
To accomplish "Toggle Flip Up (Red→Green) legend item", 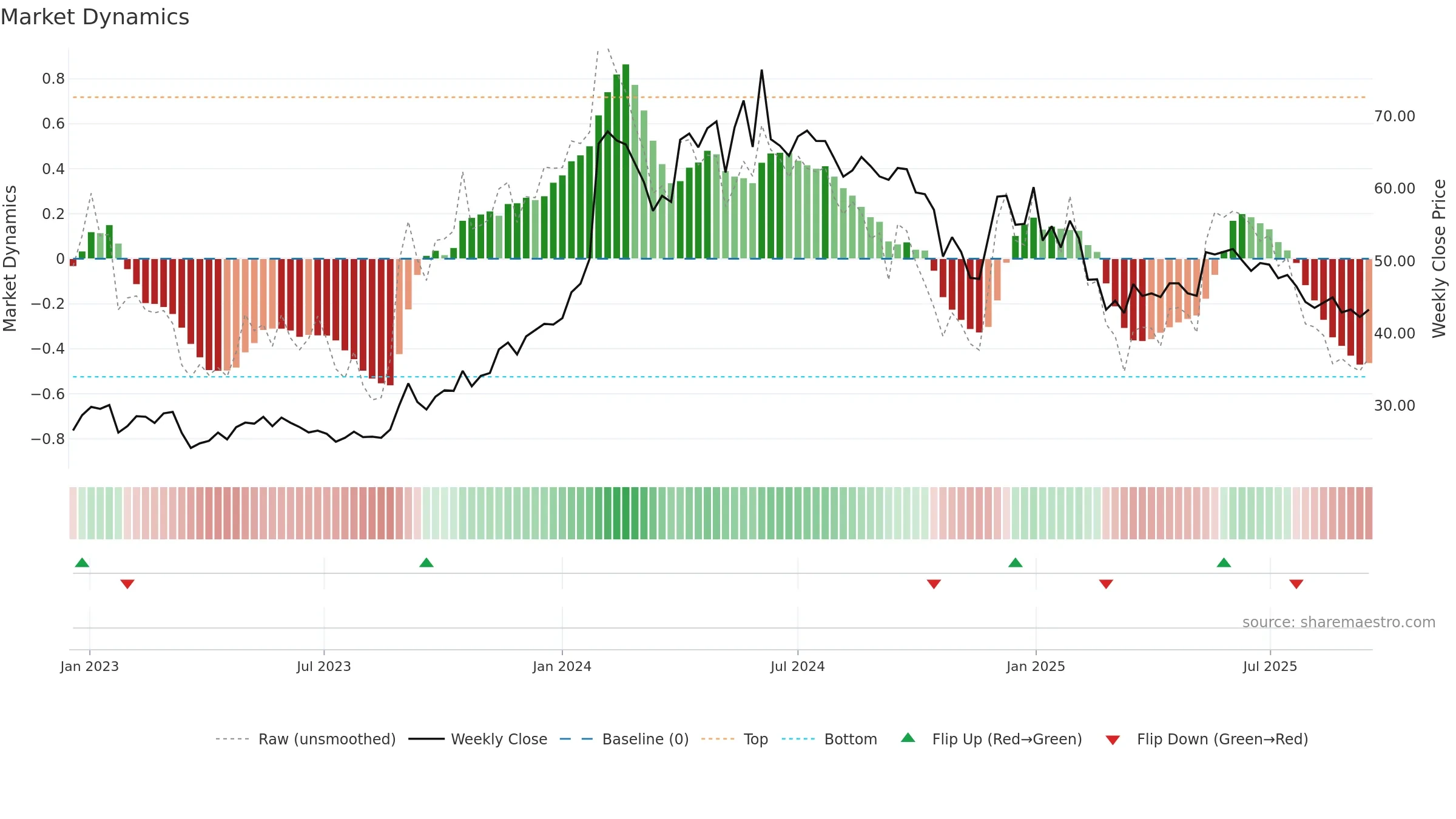I will click(991, 739).
